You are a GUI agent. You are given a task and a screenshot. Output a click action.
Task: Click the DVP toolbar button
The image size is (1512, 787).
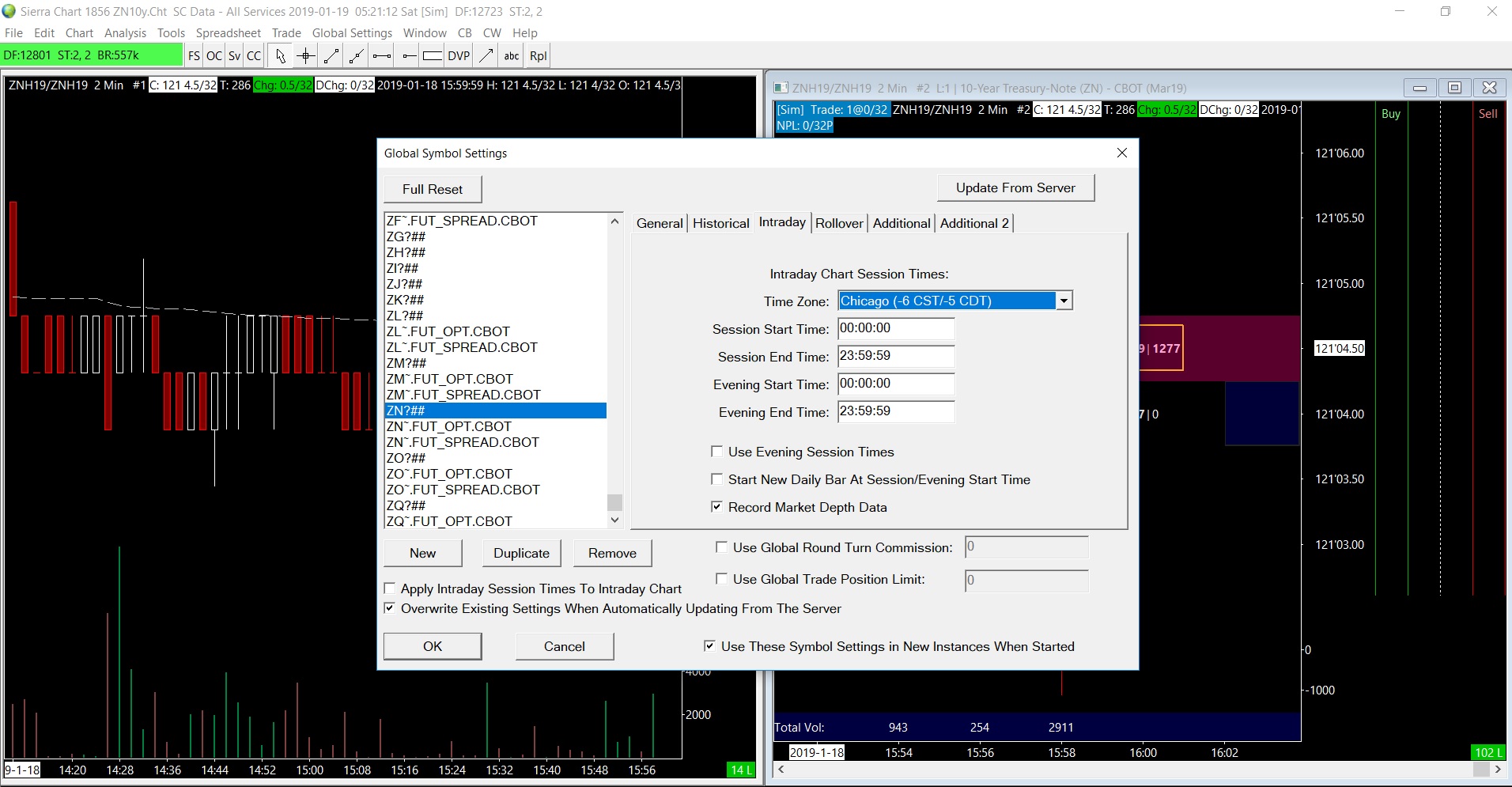(x=459, y=55)
